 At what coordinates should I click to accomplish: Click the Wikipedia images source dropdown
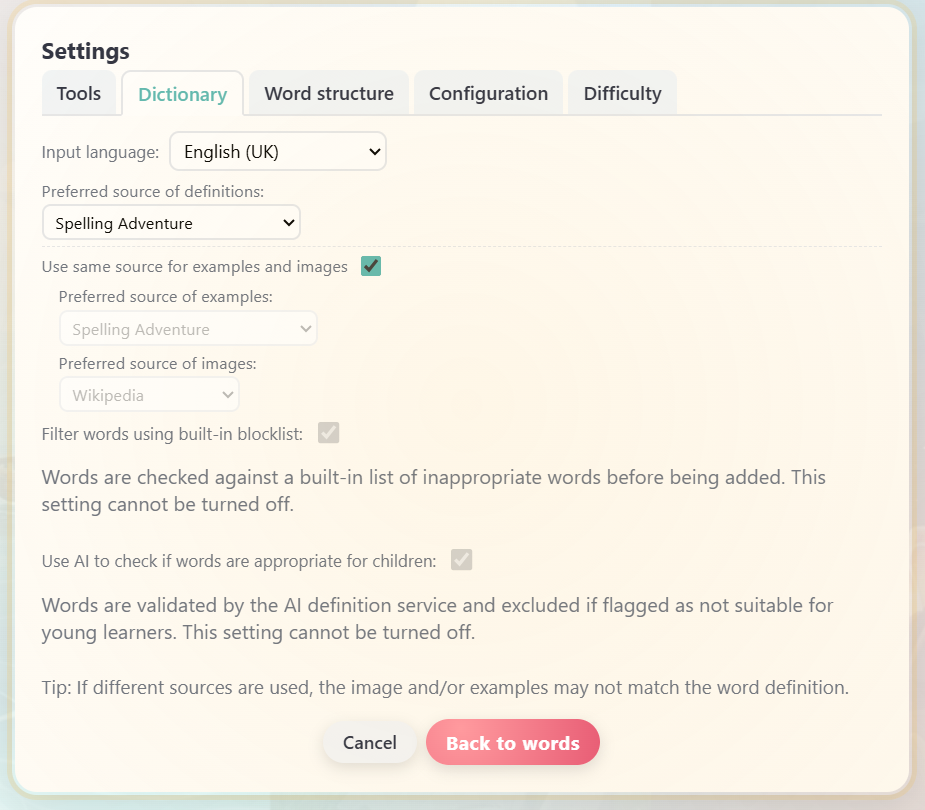pos(149,395)
